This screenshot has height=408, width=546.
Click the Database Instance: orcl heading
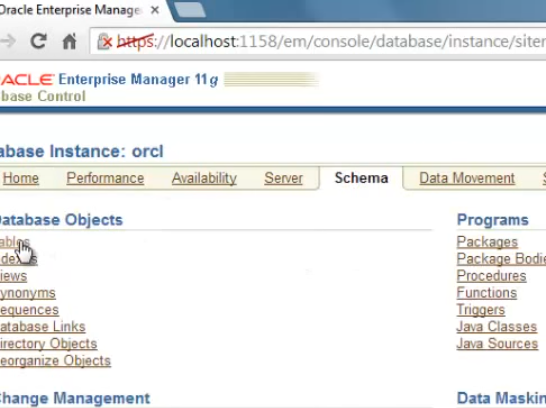click(81, 152)
